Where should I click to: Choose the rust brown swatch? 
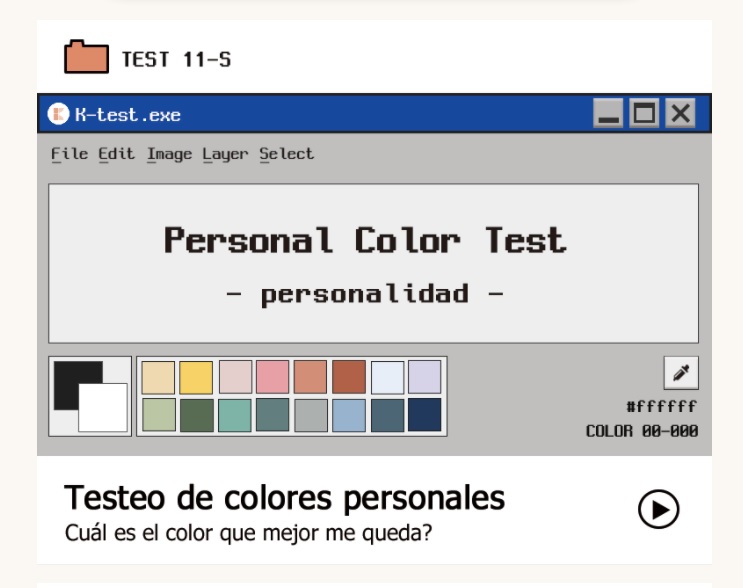tap(349, 377)
